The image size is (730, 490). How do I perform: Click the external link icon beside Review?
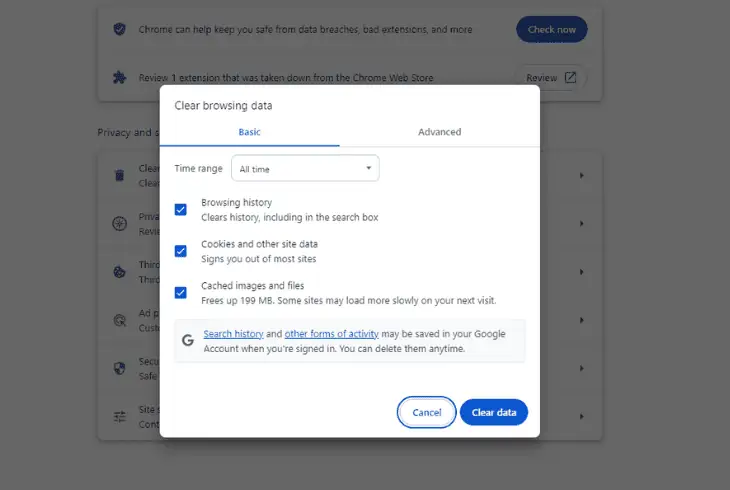coord(570,77)
